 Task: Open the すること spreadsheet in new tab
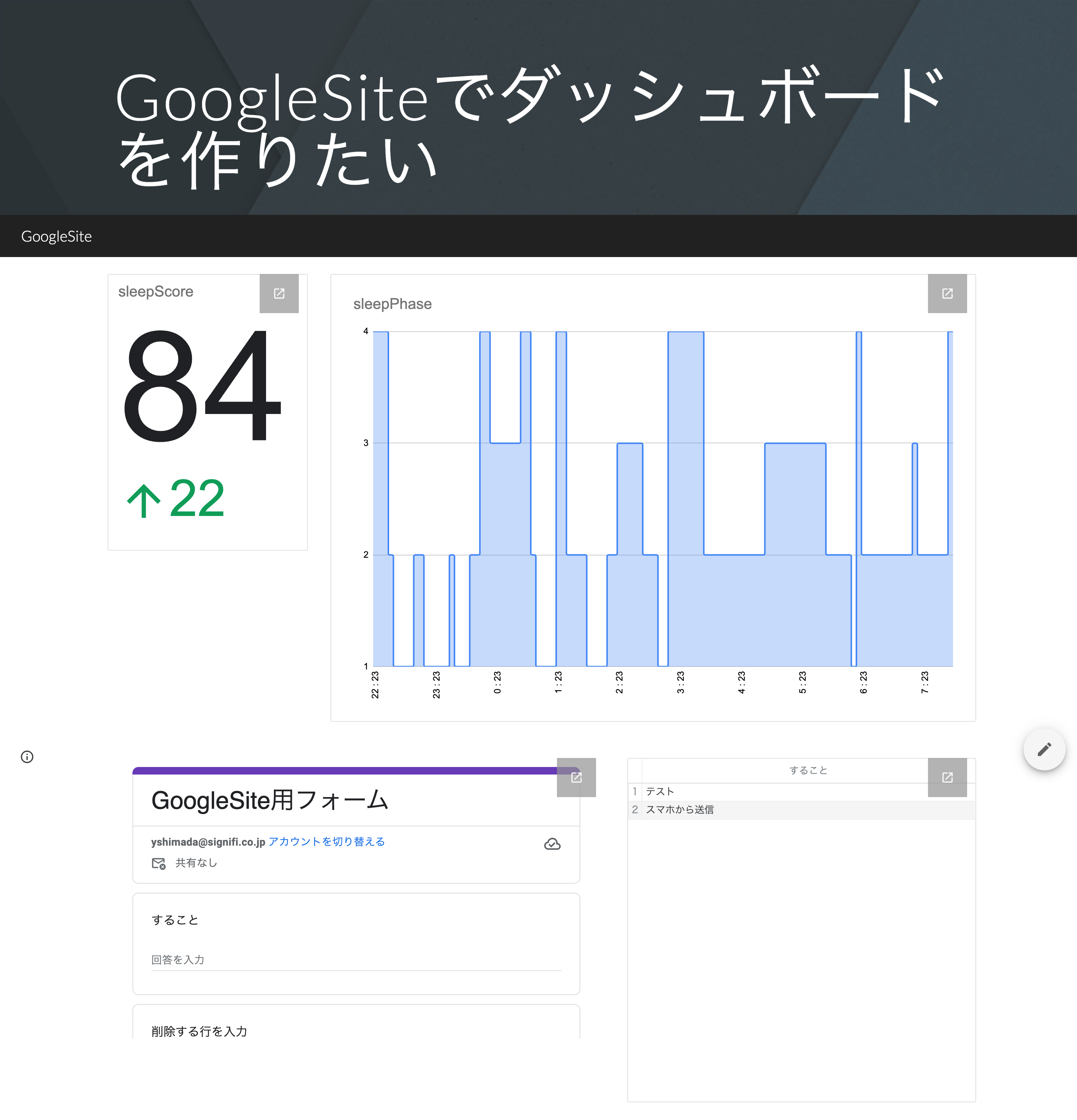(x=947, y=777)
